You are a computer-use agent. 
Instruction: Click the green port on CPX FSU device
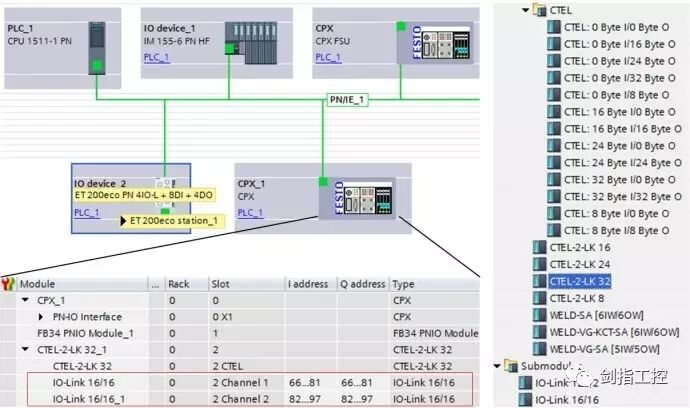pyautogui.click(x=401, y=26)
